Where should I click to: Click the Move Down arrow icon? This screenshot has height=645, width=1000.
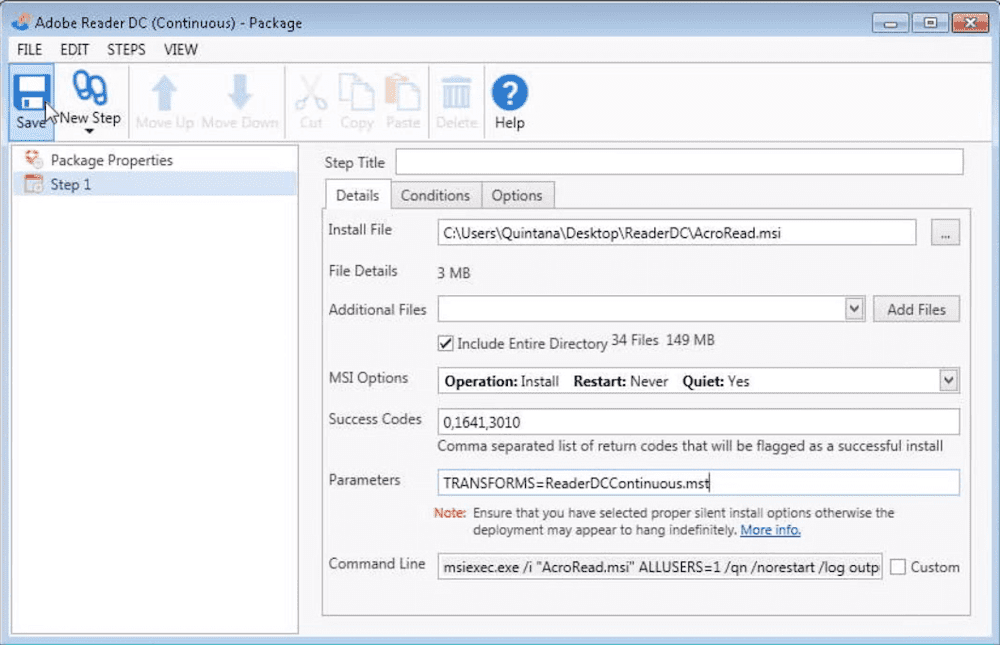tap(240, 93)
